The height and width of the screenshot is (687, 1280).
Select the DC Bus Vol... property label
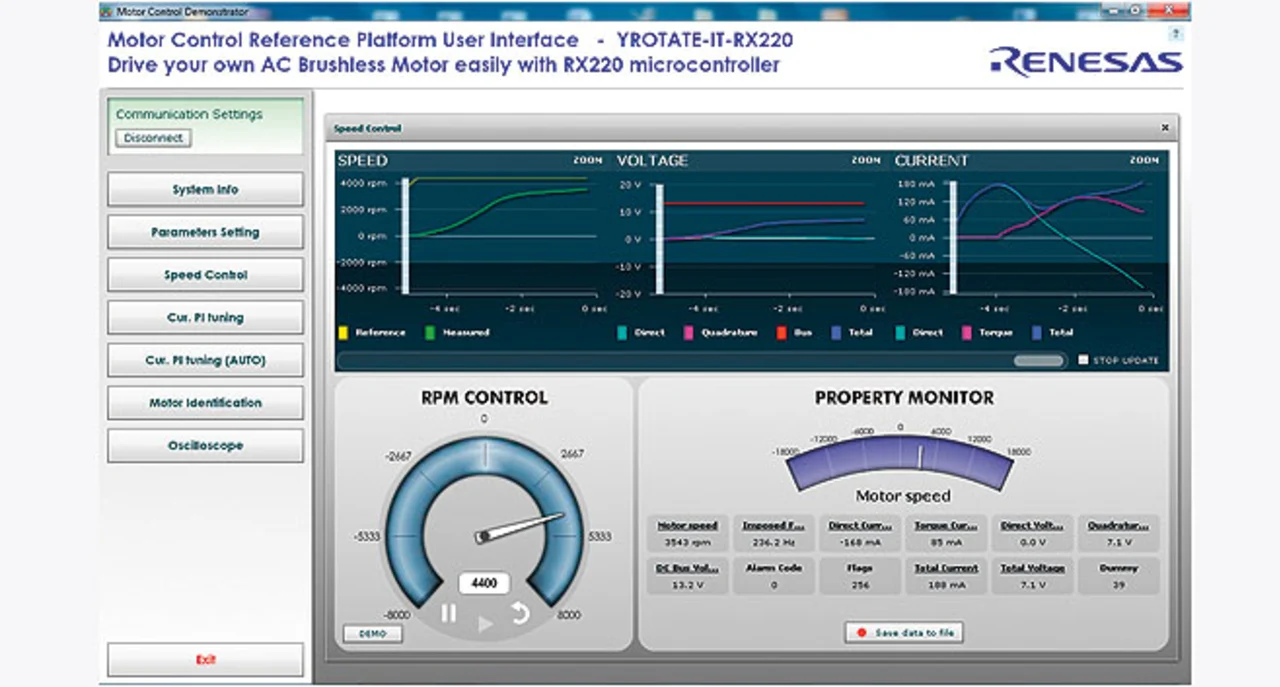(688, 568)
